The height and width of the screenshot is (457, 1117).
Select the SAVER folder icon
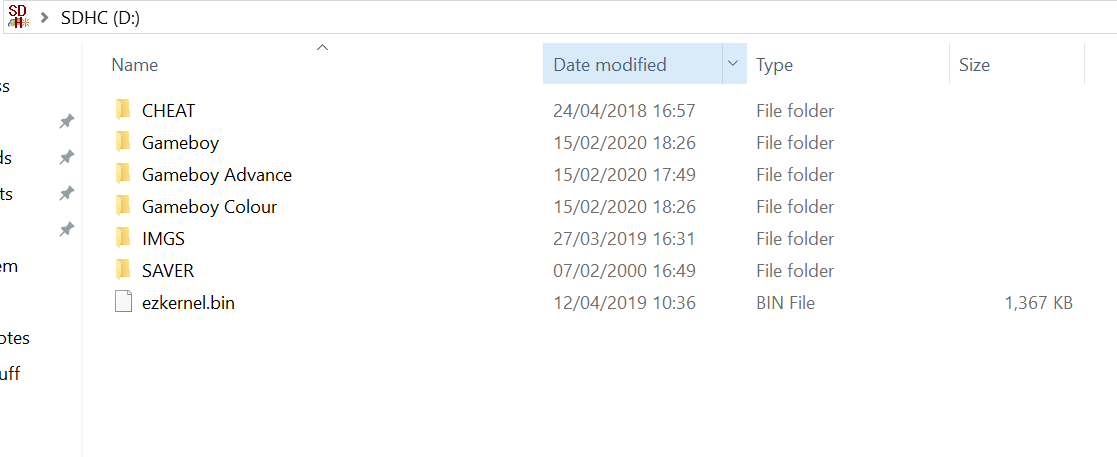point(123,270)
